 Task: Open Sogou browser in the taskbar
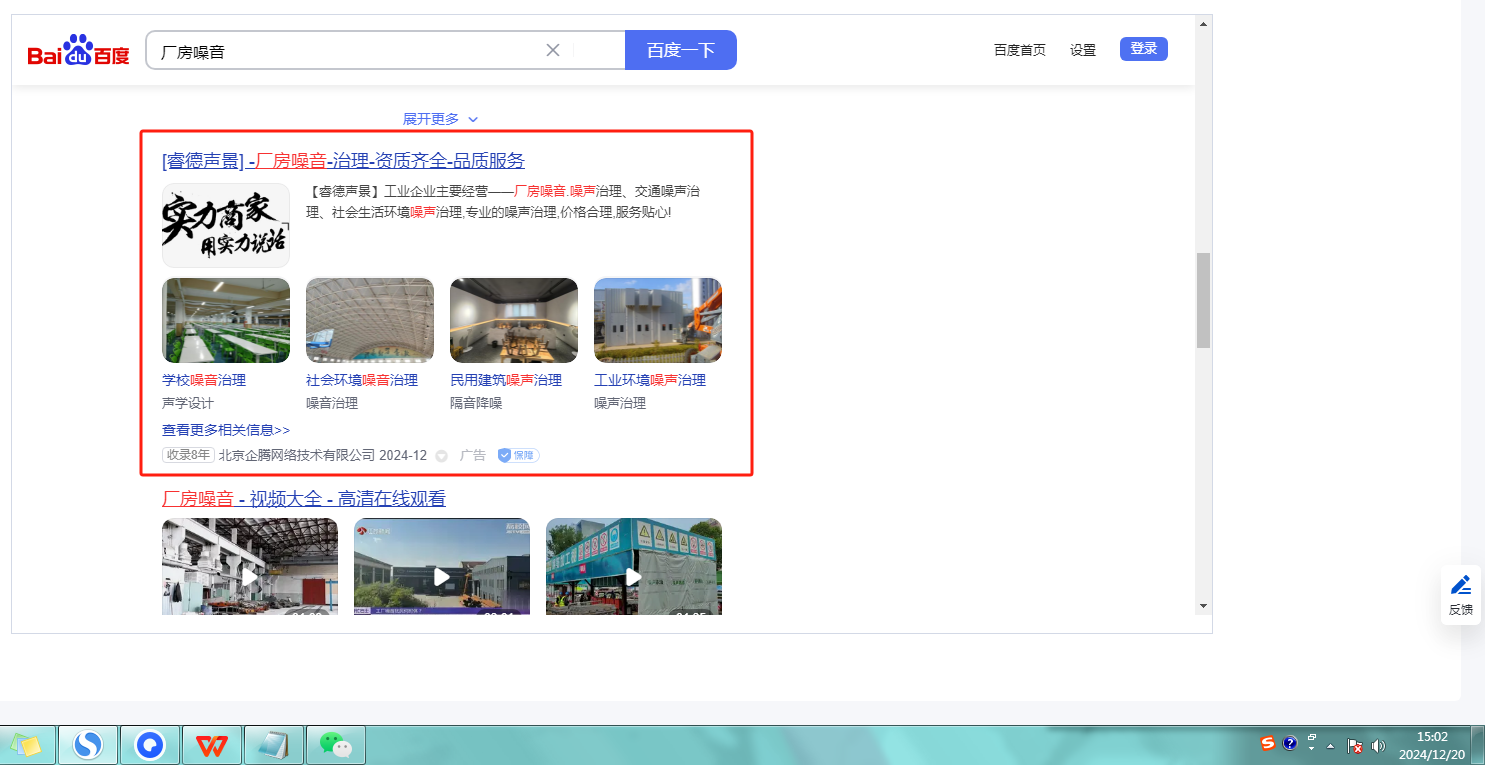click(x=88, y=745)
